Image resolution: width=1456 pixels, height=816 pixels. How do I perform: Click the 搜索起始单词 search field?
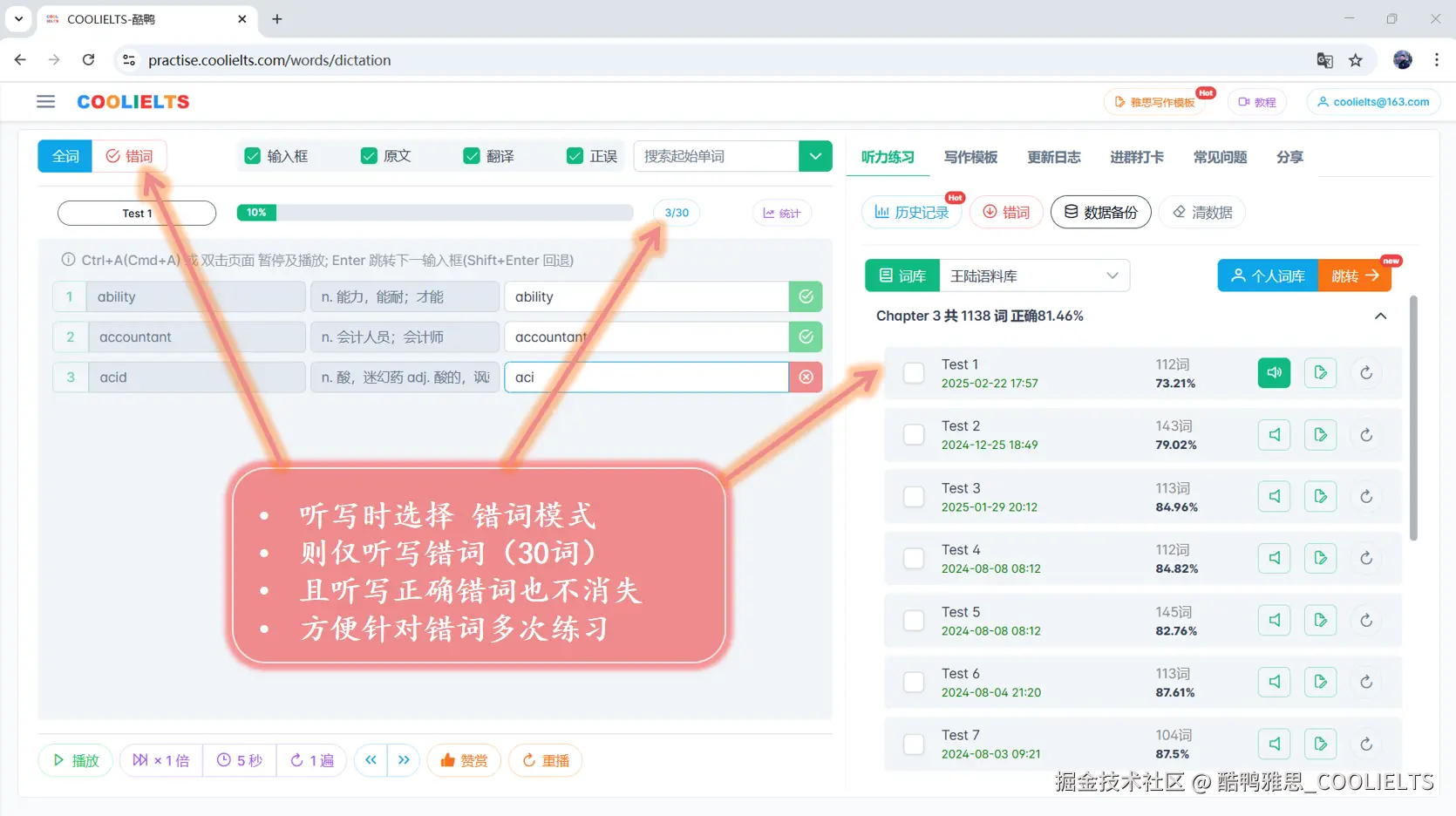point(716,156)
